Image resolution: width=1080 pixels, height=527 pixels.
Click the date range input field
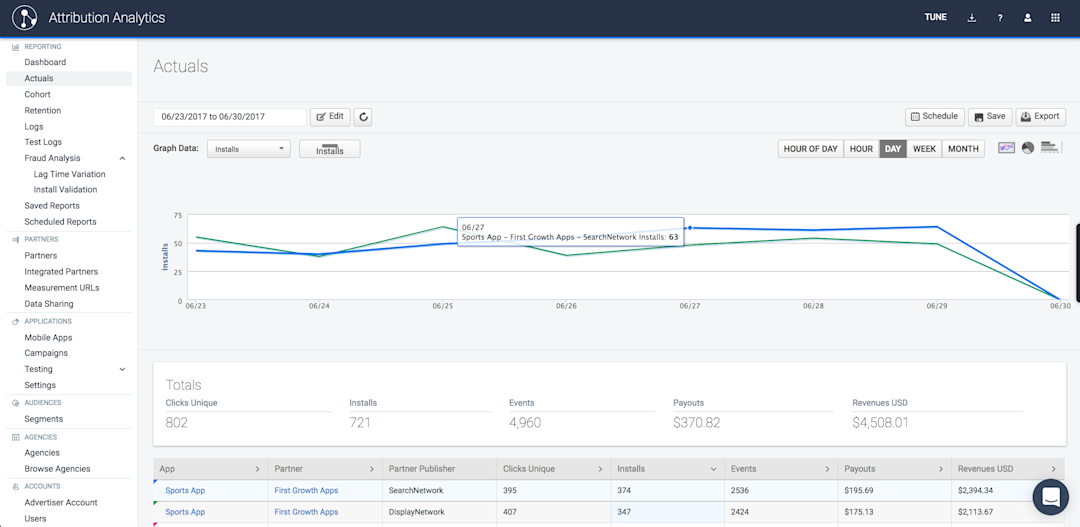point(229,117)
